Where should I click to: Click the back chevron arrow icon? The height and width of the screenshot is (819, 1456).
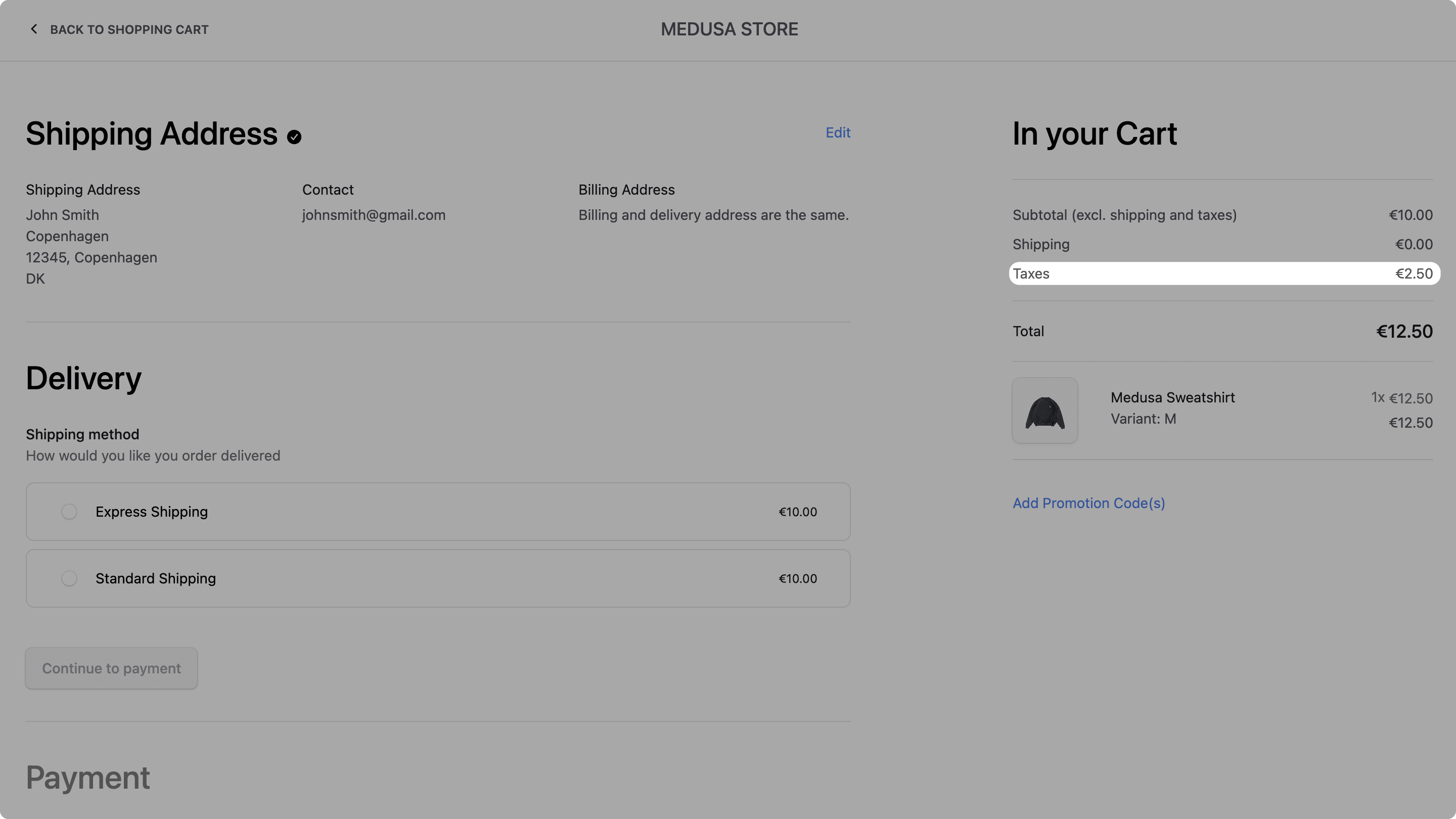pyautogui.click(x=34, y=29)
